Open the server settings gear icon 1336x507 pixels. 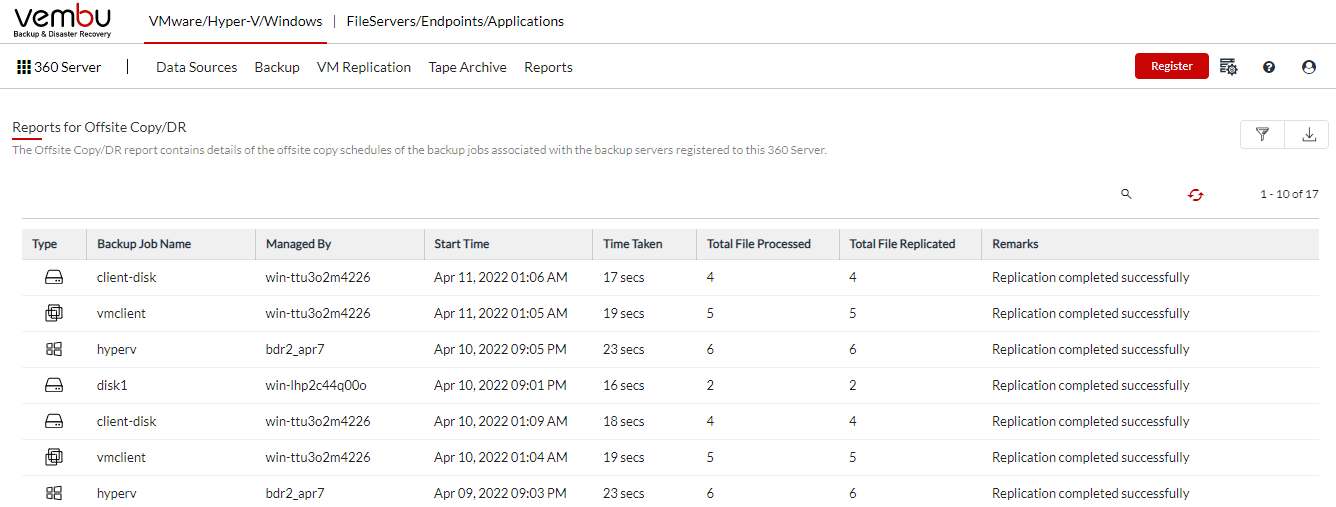pos(1229,67)
